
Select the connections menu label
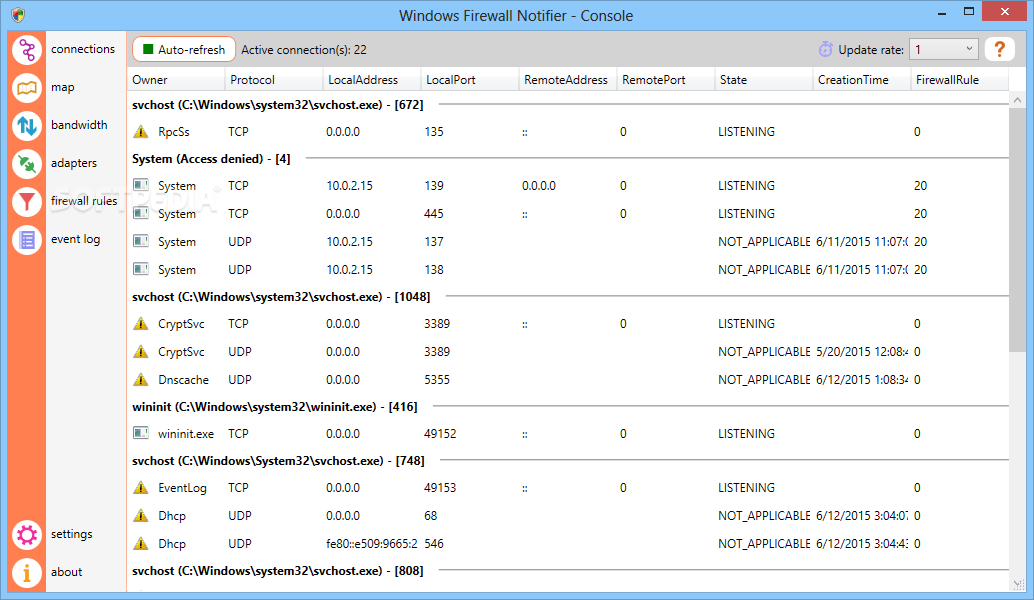pos(83,49)
